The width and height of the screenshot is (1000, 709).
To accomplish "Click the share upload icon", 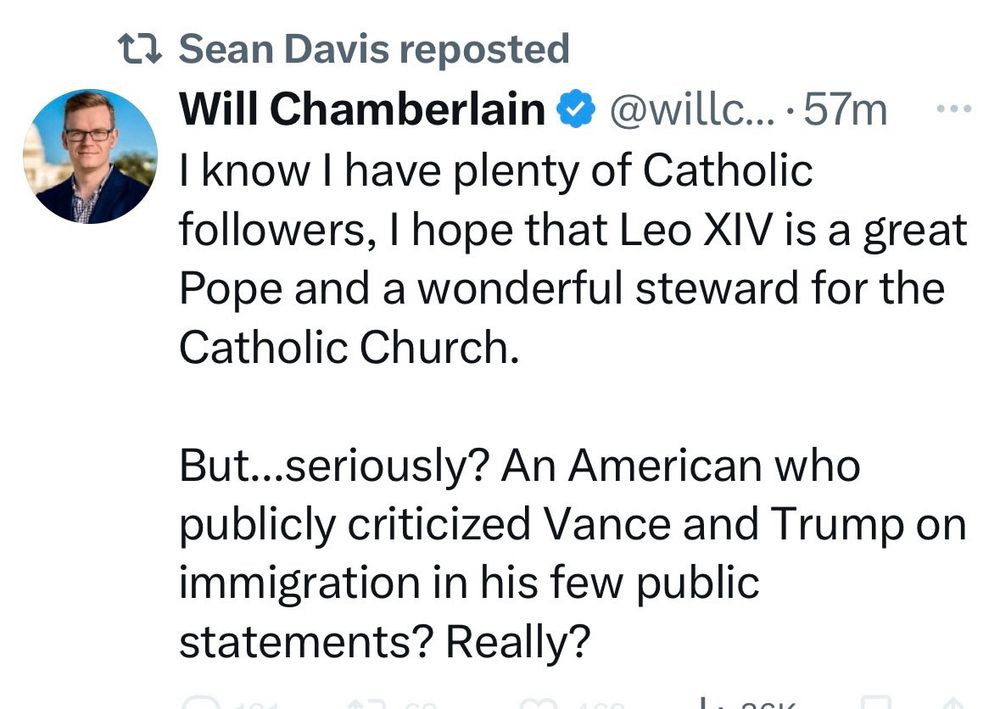I will coord(953,704).
